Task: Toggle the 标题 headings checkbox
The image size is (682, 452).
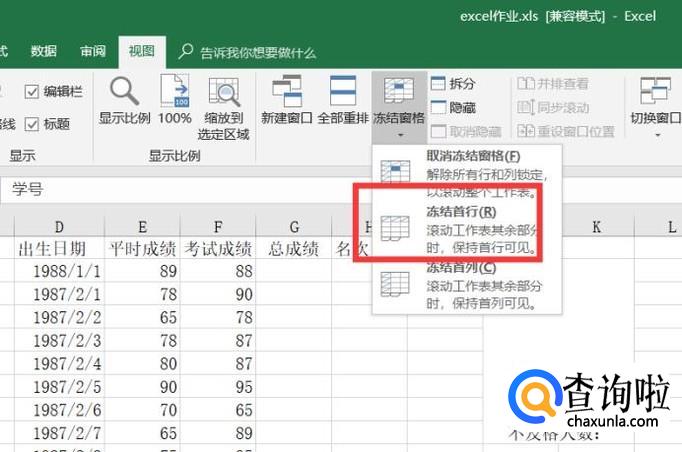Action: [x=32, y=124]
